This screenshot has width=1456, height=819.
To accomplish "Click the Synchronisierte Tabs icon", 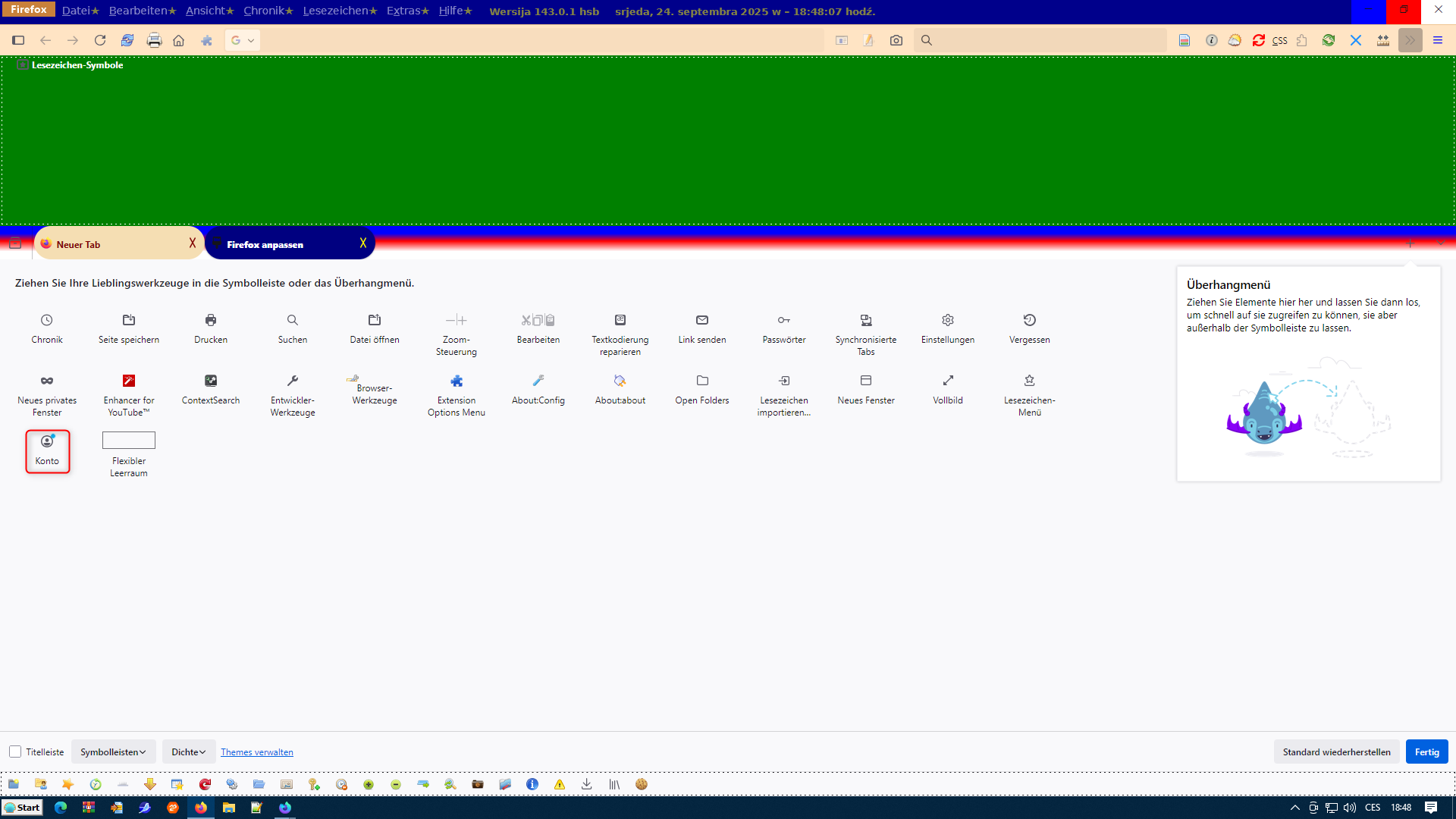I will coord(866,320).
